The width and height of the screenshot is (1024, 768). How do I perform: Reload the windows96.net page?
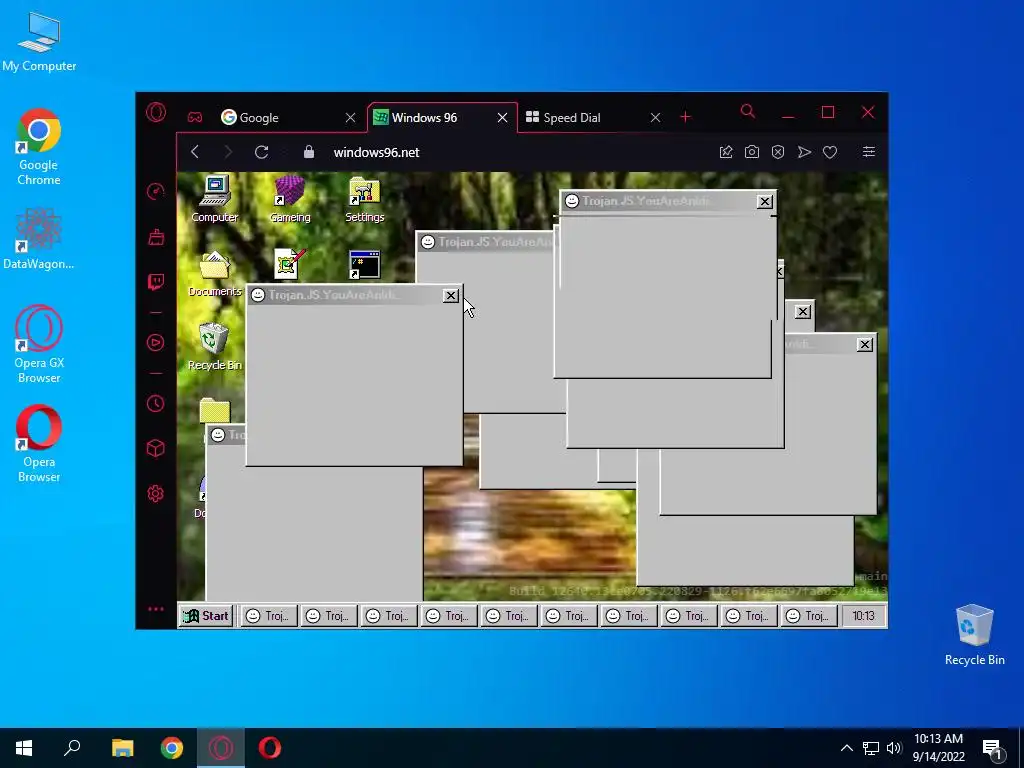262,152
